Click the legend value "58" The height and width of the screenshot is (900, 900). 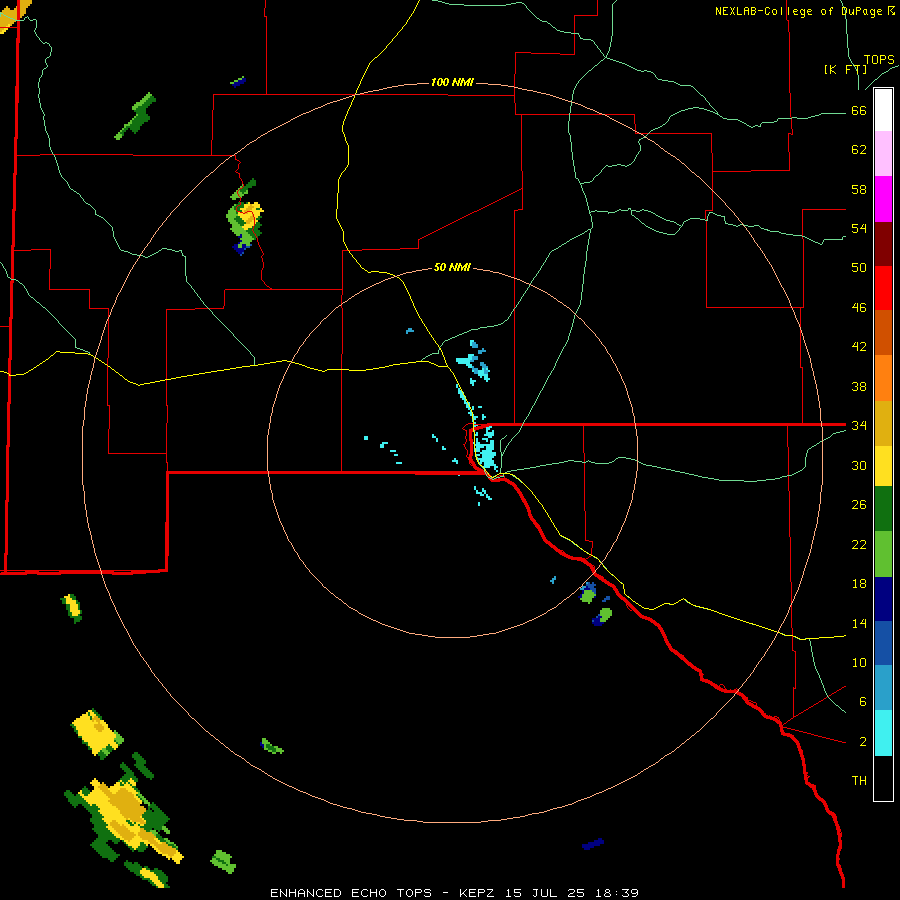click(x=859, y=189)
